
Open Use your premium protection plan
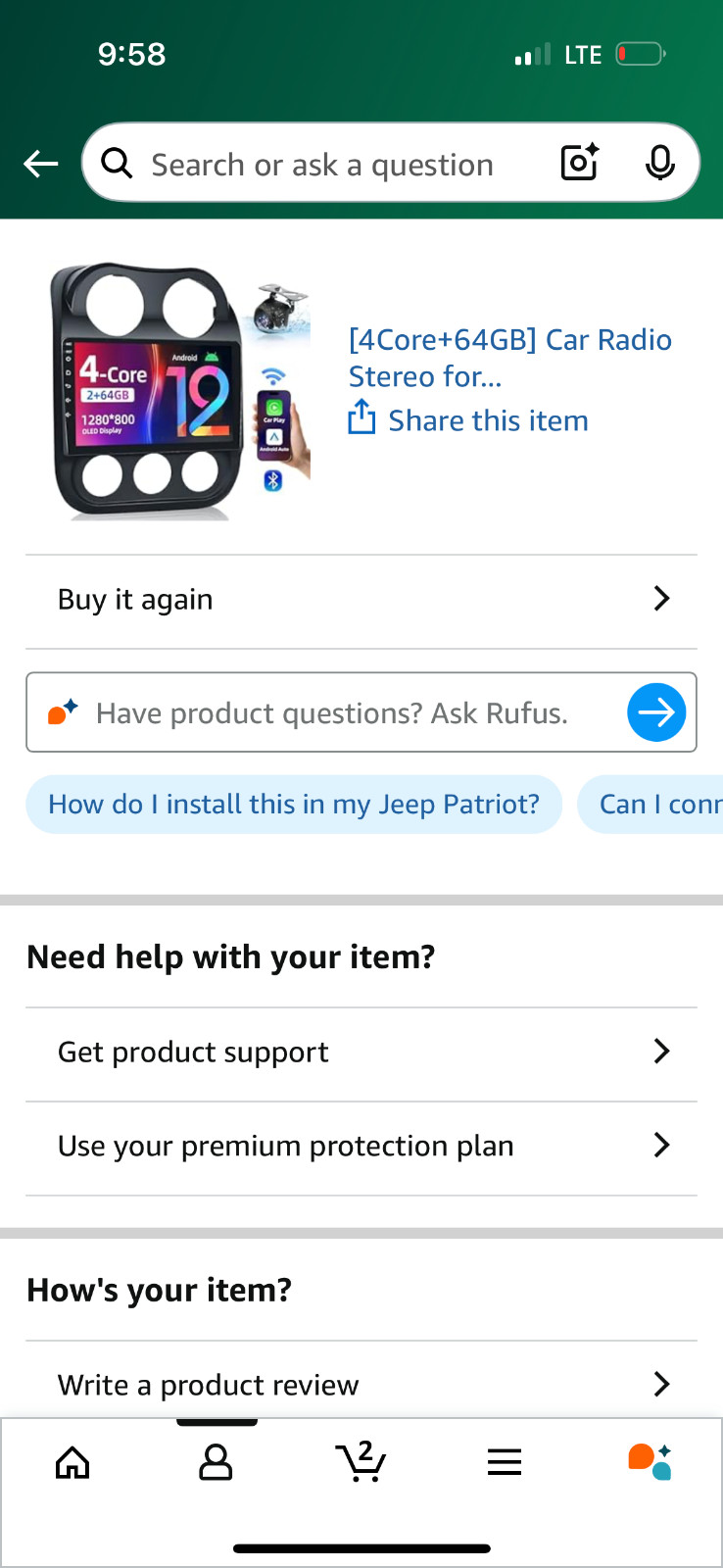[361, 1147]
